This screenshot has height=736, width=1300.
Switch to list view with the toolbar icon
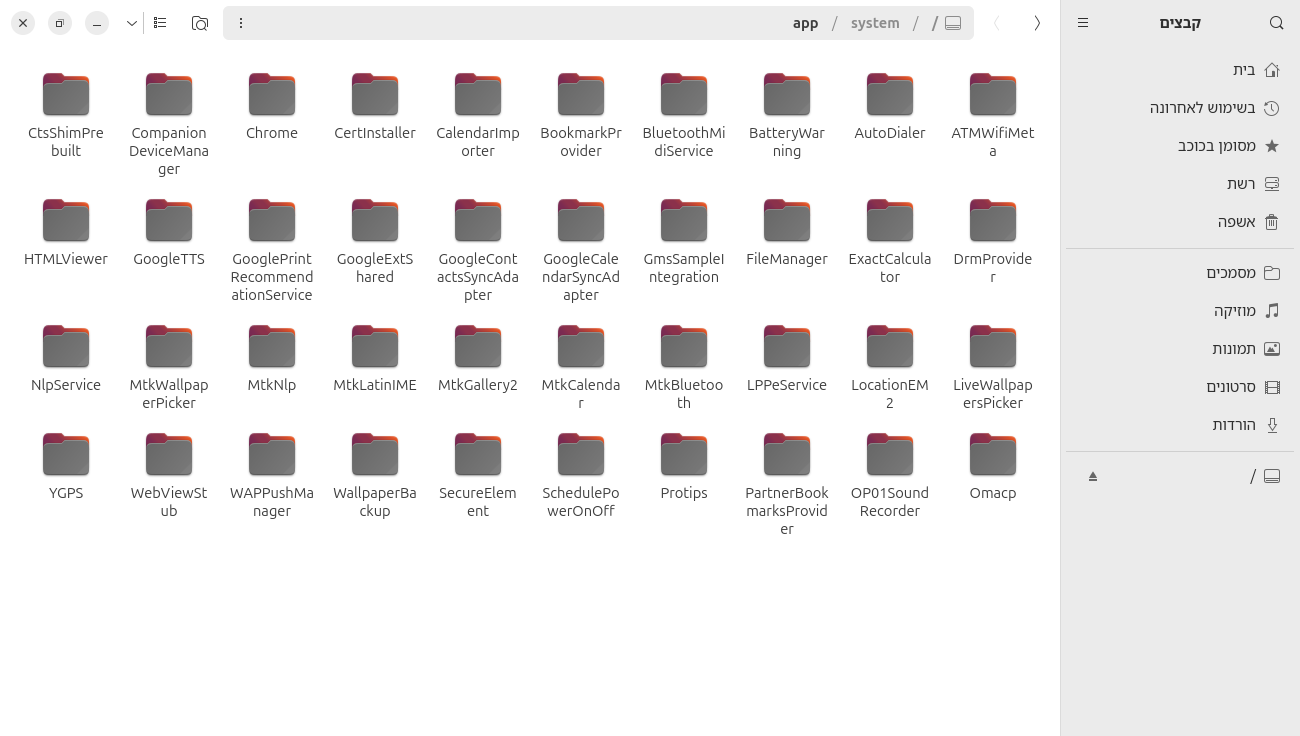click(x=160, y=23)
